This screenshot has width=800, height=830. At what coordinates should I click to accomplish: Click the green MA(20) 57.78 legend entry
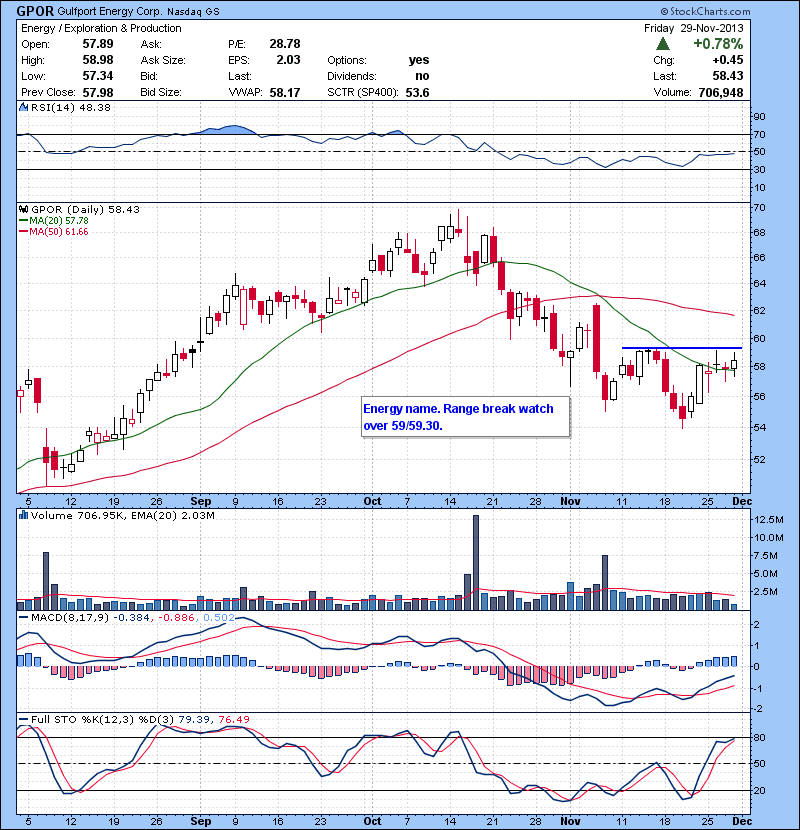(x=54, y=221)
